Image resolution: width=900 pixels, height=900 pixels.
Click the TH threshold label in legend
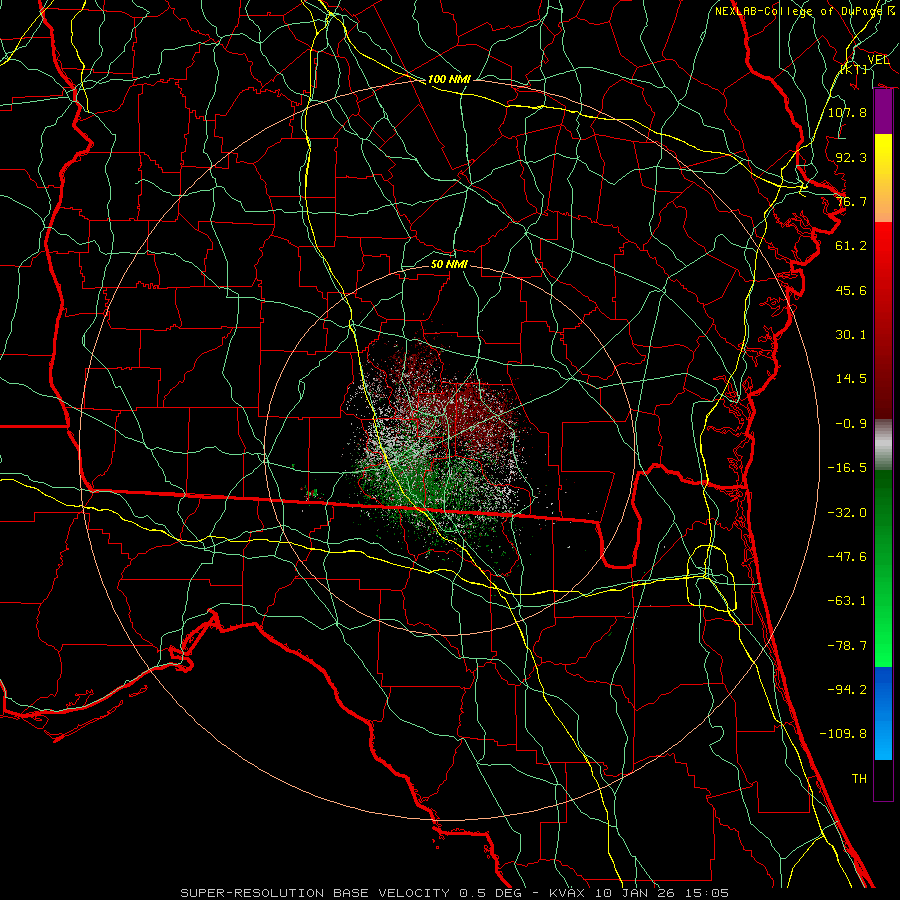(859, 779)
